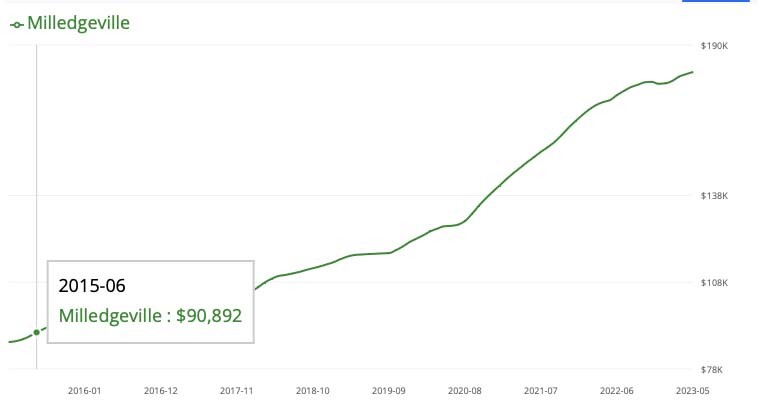Click the 2017-11 x-axis label

[x=236, y=391]
